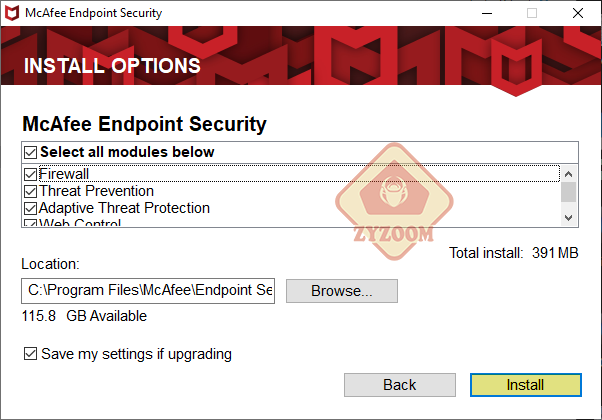Screen dimensions: 602x420
Task: Disable Adaptive Threat Protection module
Action: [30, 208]
